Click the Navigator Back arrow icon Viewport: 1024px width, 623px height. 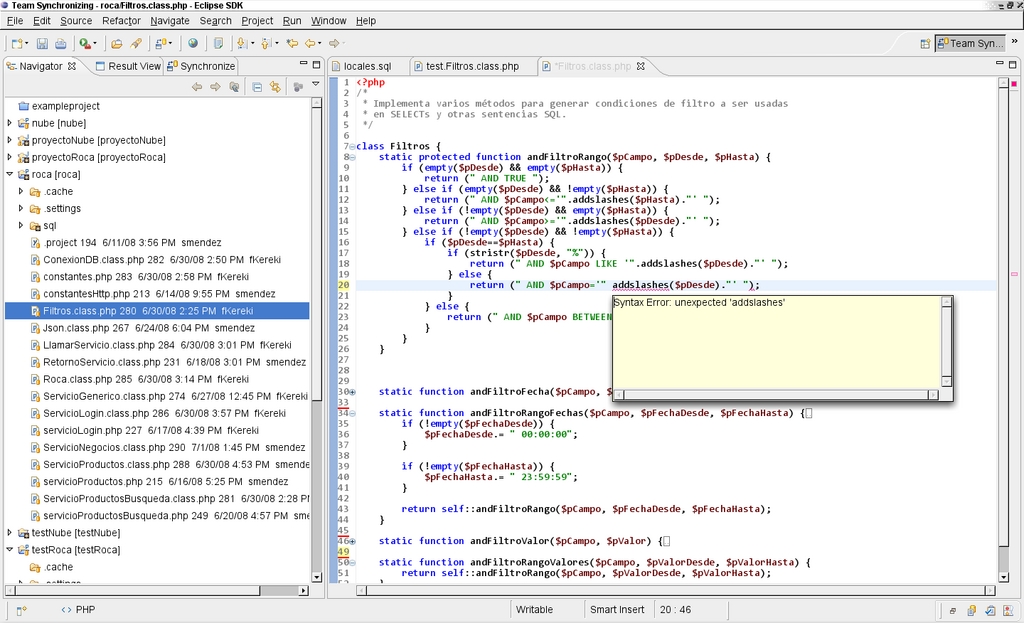coord(197,87)
